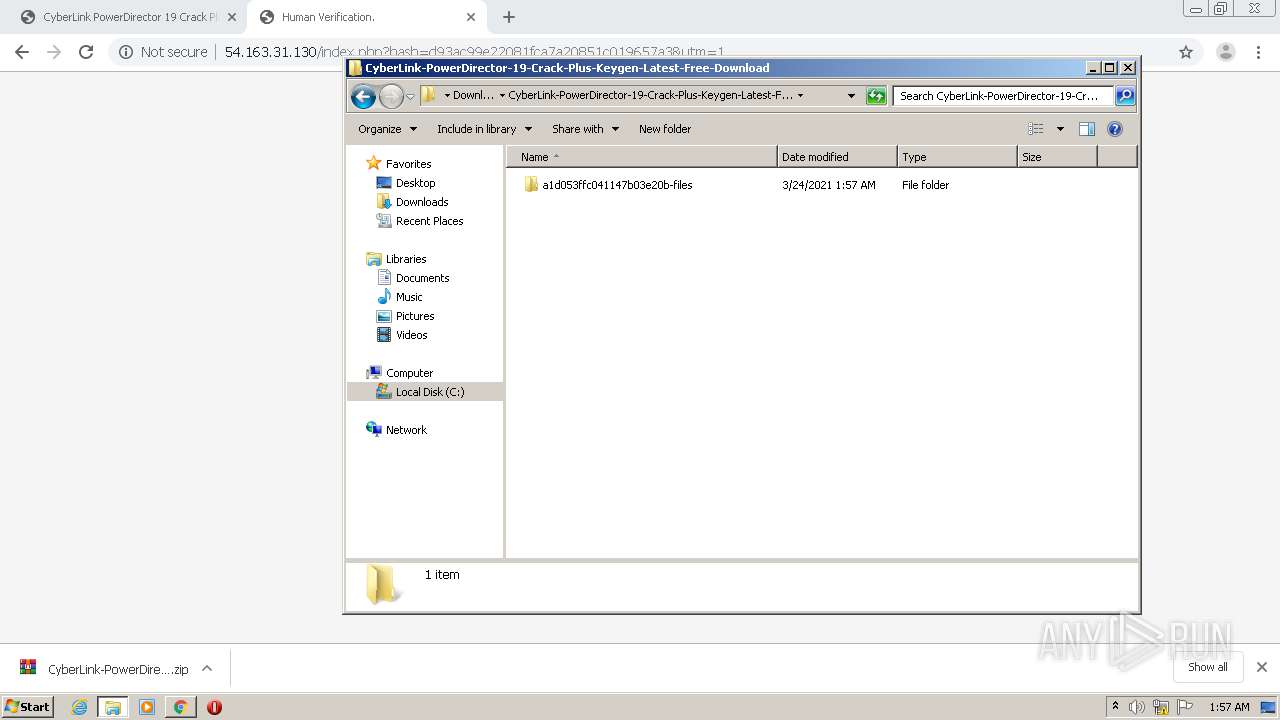This screenshot has width=1280, height=720.
Task: Click Show all downloads button
Action: (x=1208, y=667)
